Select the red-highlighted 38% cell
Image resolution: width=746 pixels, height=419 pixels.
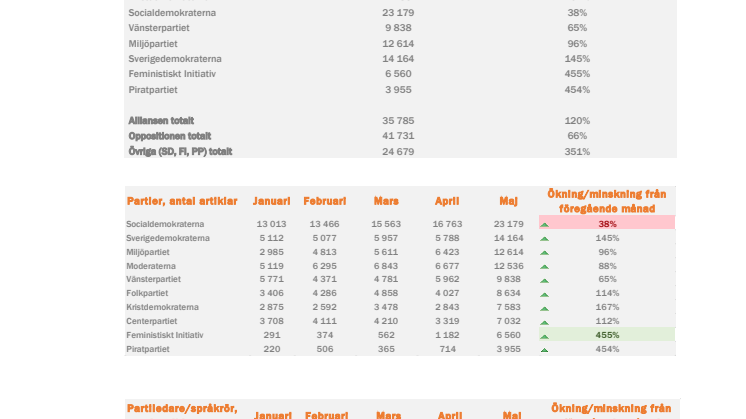point(607,222)
